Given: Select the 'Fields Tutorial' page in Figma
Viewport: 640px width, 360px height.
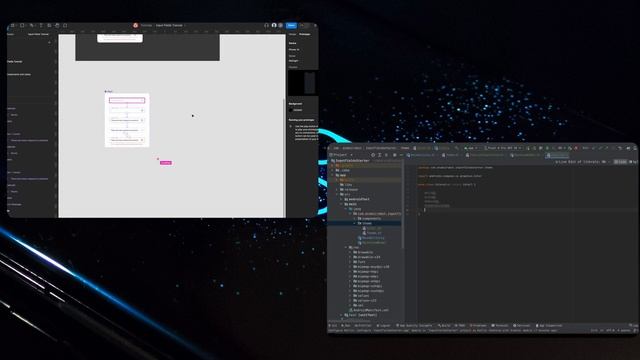Looking at the screenshot, I should click(x=15, y=62).
